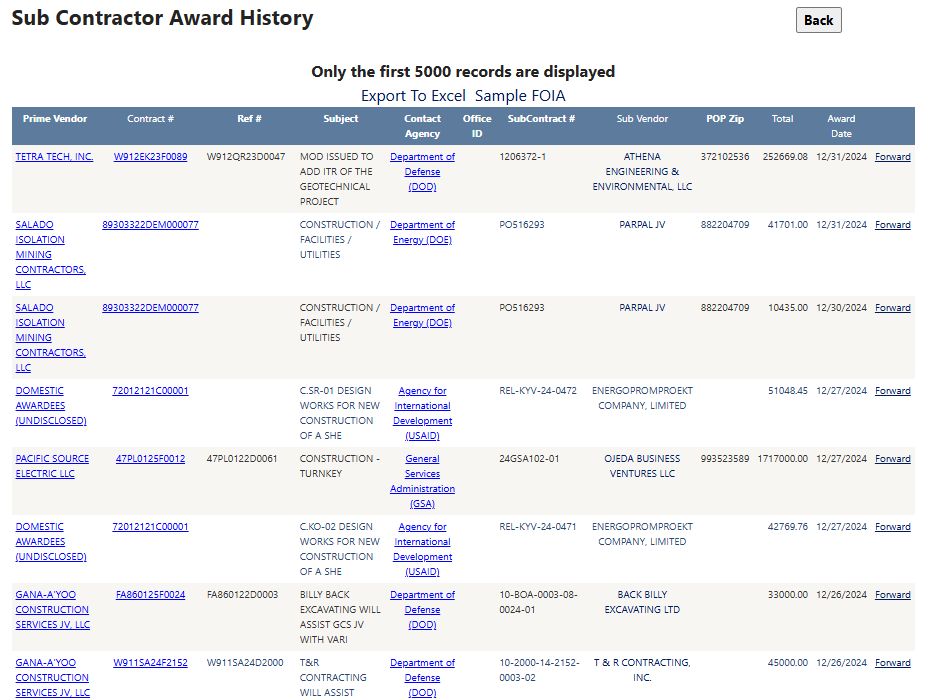Open GANA-A'YOO vendor link in W911SA24F2152 row
Screen dimensions: 940x700
pos(53,678)
